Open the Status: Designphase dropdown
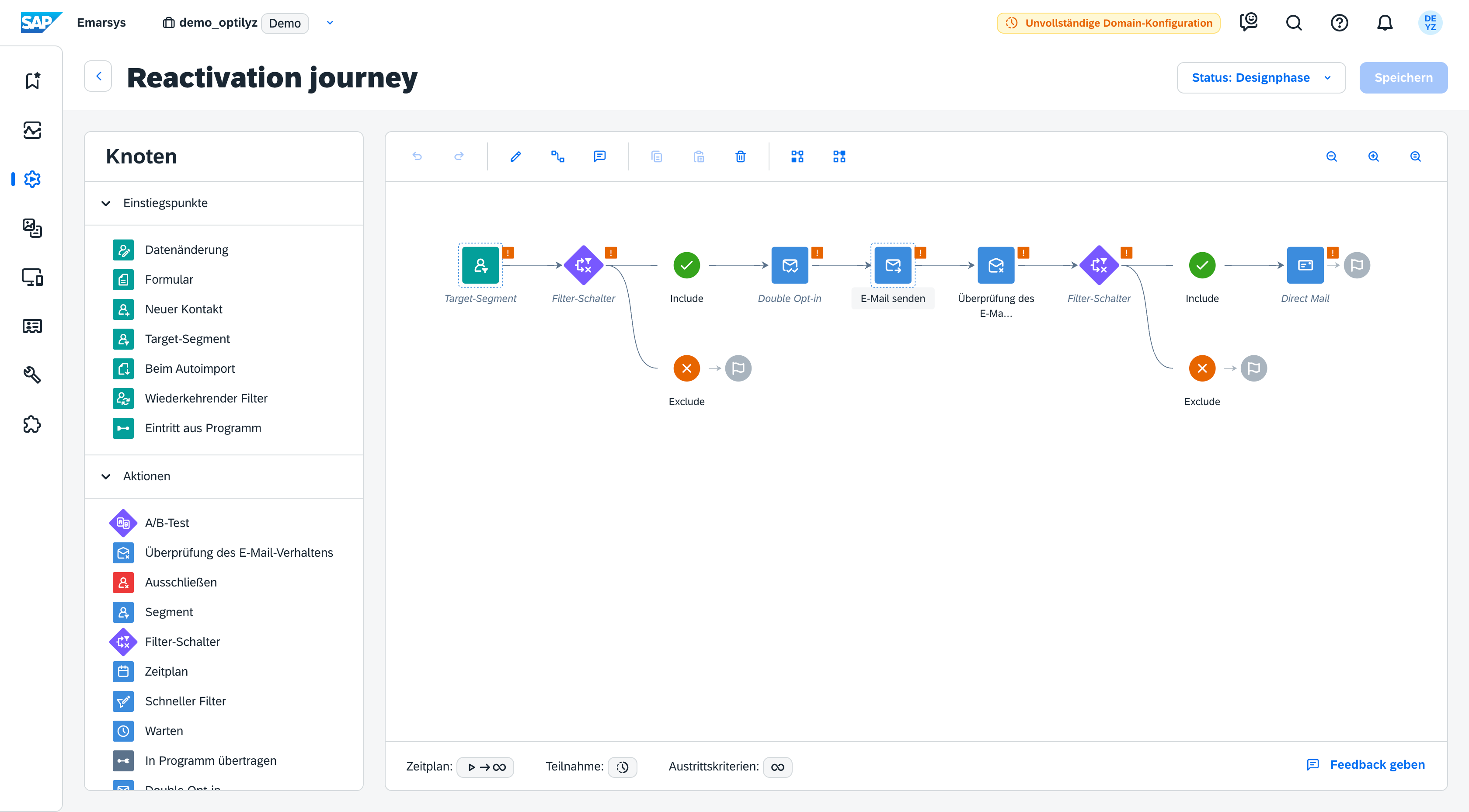Screen dimensions: 1469x812 click(1261, 77)
